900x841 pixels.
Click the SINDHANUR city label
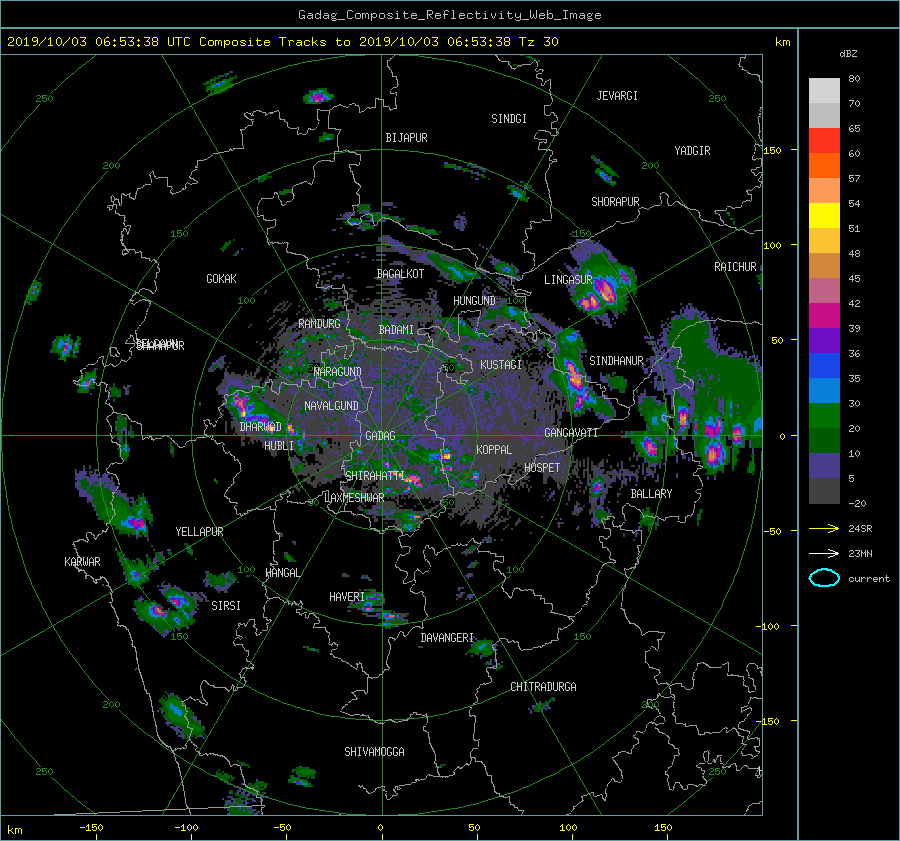pos(616,361)
